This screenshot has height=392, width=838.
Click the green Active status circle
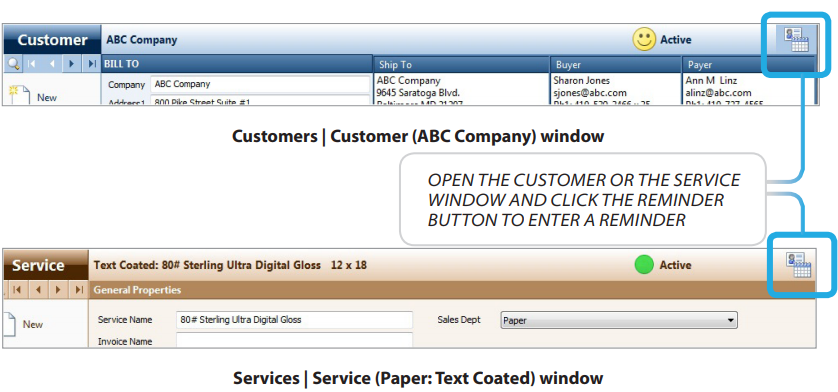[x=644, y=265]
